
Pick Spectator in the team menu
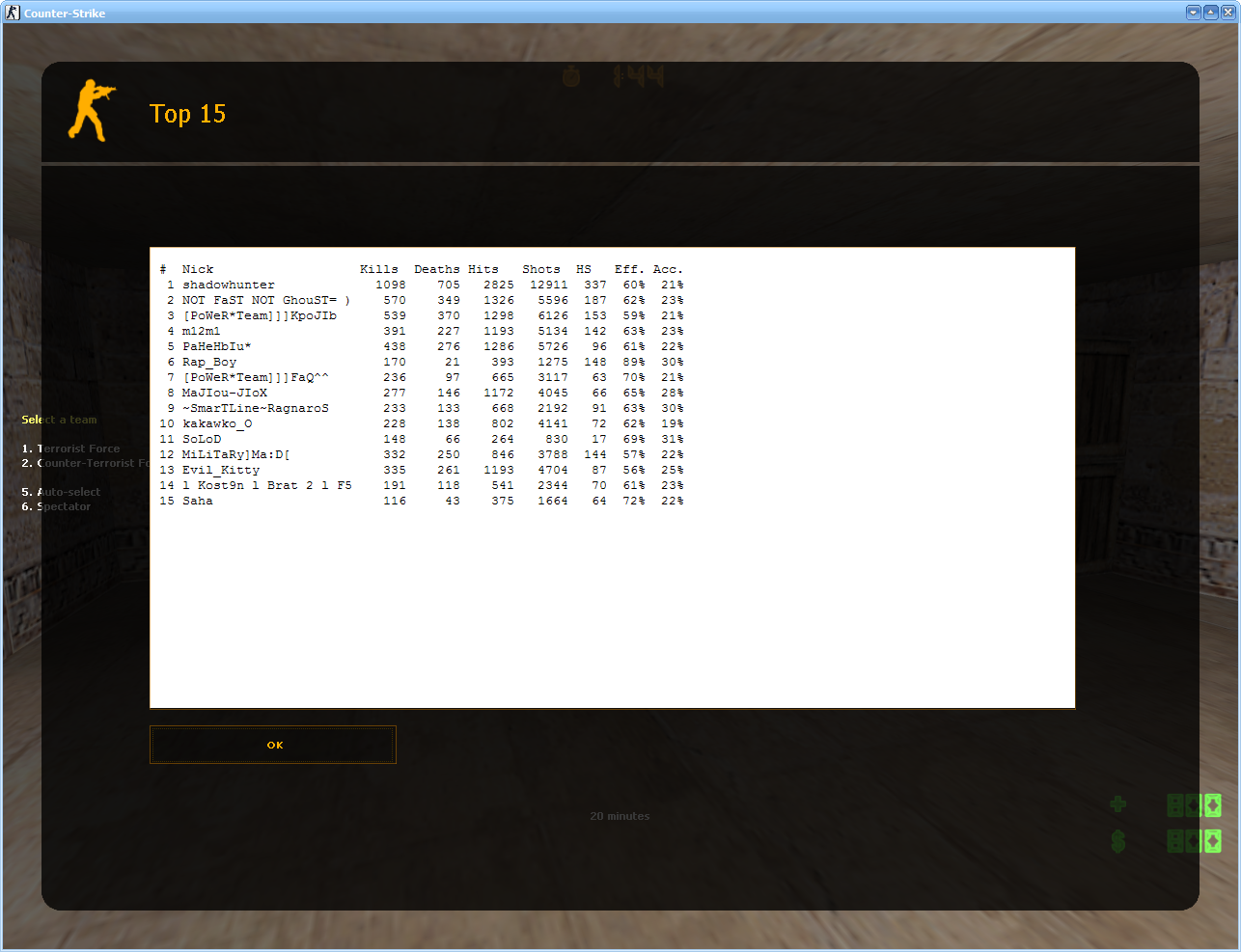pyautogui.click(x=56, y=506)
